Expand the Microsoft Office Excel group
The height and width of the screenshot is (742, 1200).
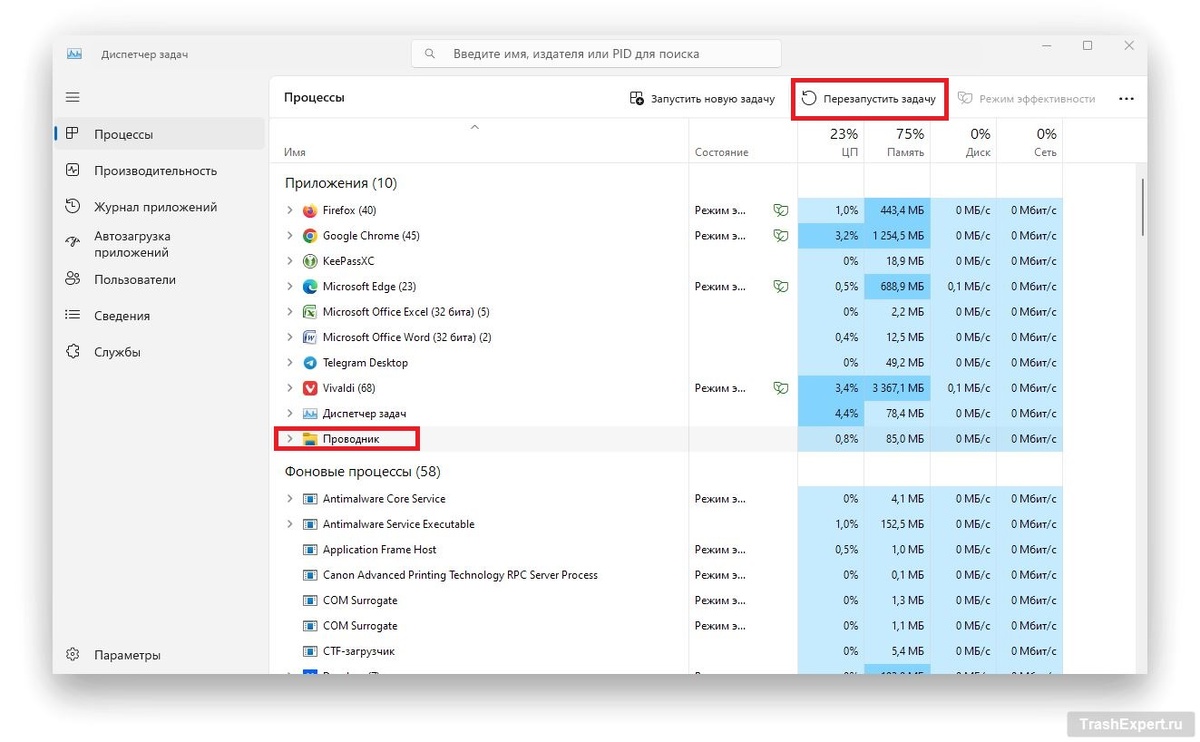point(290,312)
